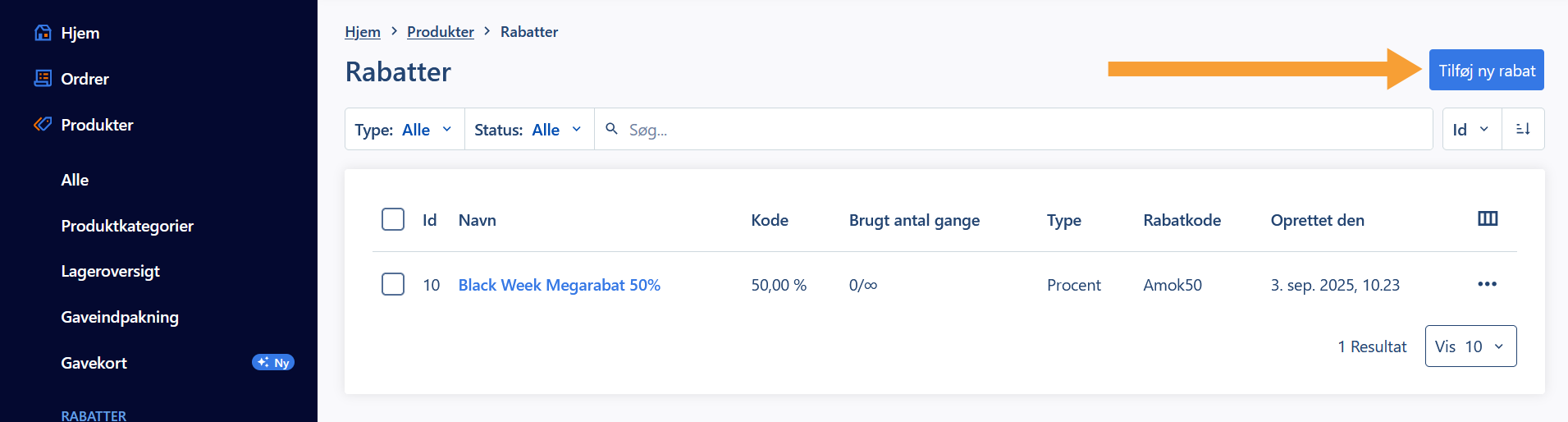
Task: Open the Id sort-by dropdown
Action: click(1471, 130)
